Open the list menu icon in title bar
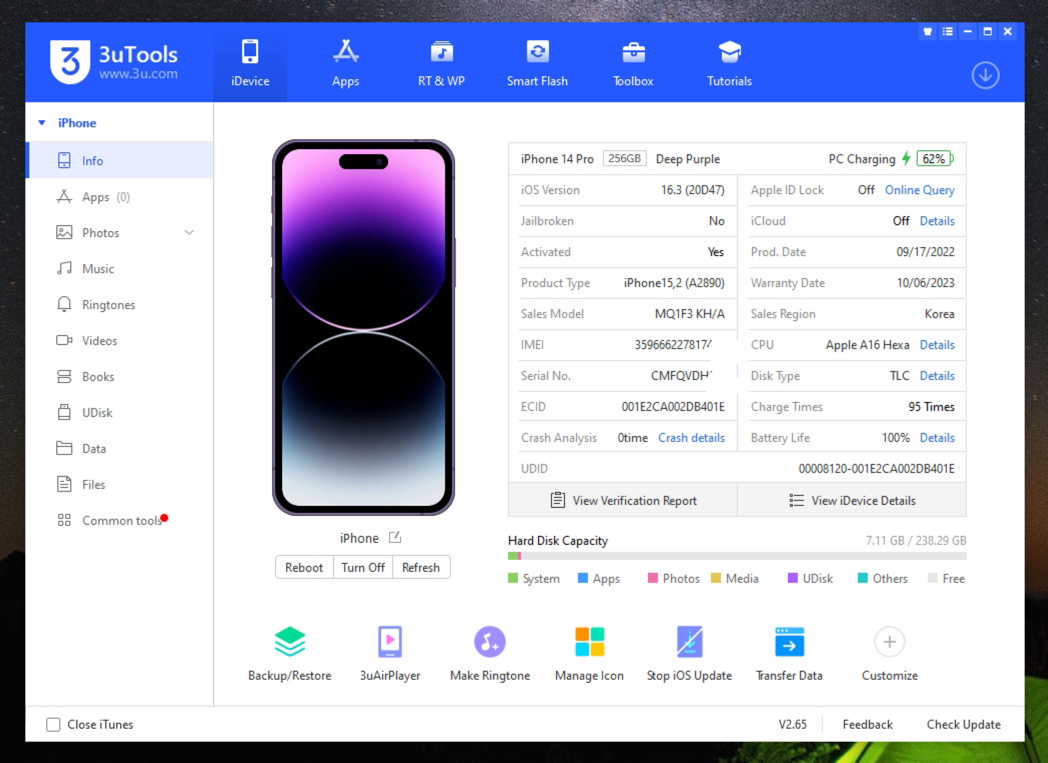1048x763 pixels. 948,31
